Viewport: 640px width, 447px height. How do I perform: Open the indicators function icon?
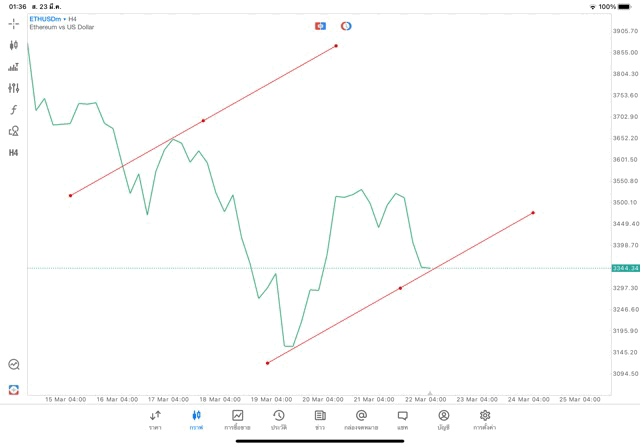coord(14,109)
